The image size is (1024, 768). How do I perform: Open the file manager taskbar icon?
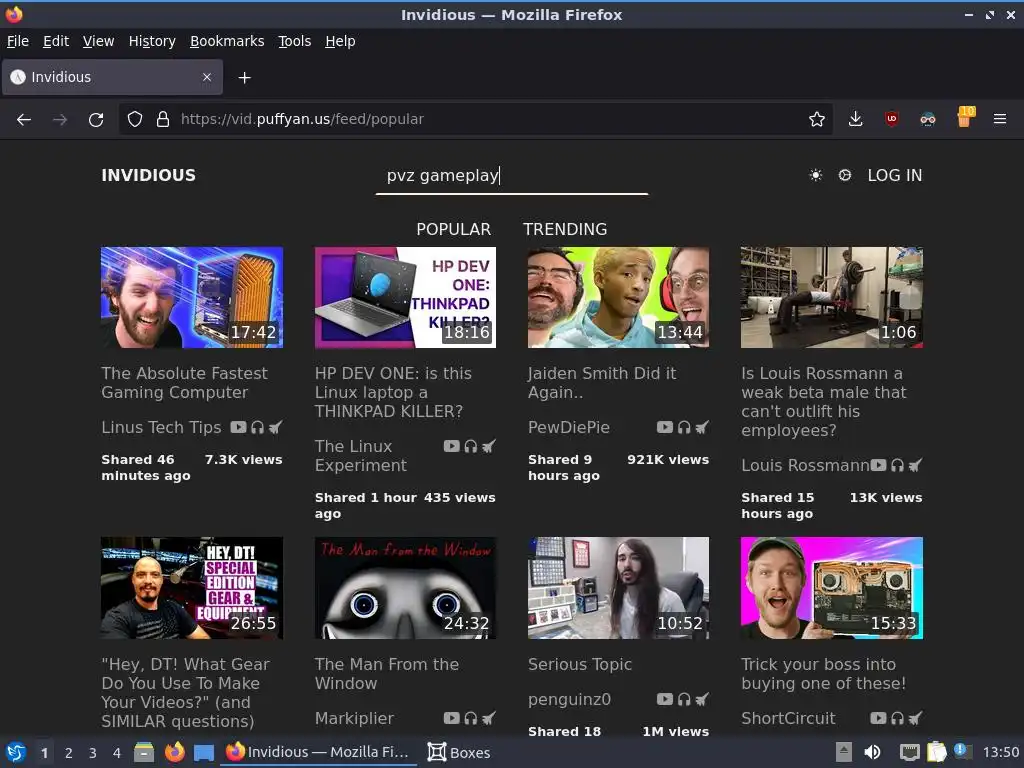pos(144,752)
